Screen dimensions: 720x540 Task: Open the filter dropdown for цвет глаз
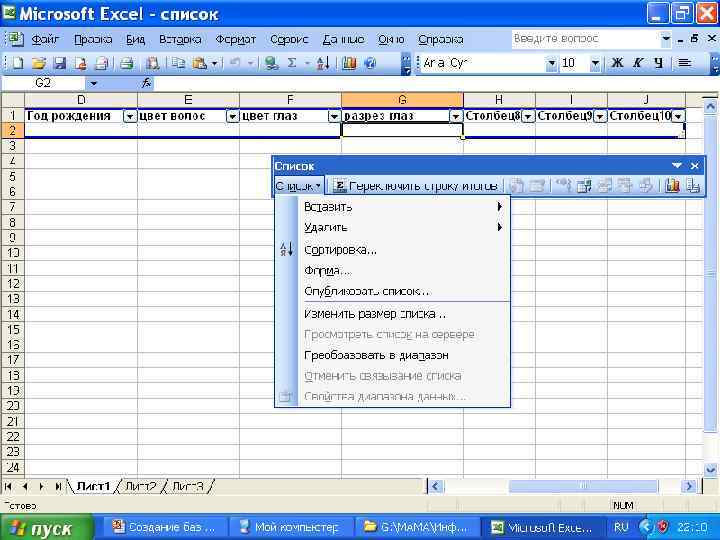pyautogui.click(x=334, y=117)
